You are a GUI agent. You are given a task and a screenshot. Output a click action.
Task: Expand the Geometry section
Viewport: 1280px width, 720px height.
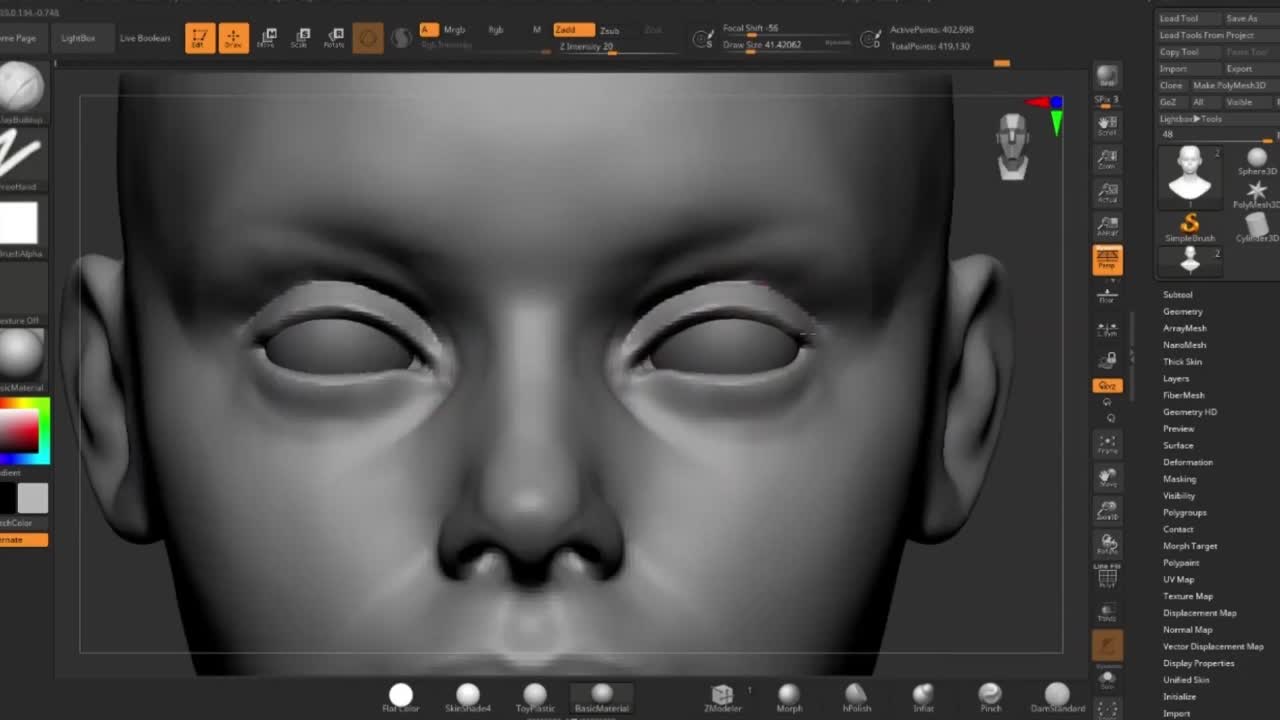pos(1182,312)
